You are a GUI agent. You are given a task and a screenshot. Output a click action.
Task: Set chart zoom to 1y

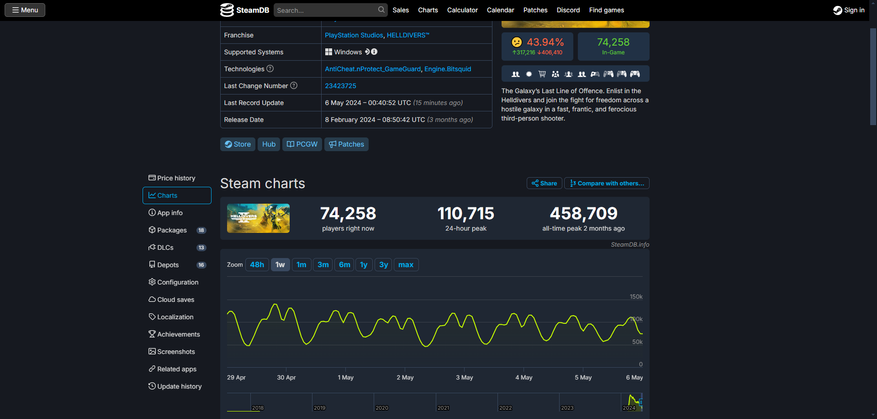(364, 265)
